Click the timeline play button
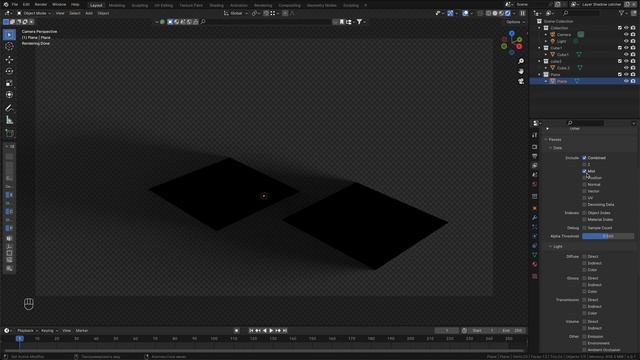640x360 pixels. point(271,331)
